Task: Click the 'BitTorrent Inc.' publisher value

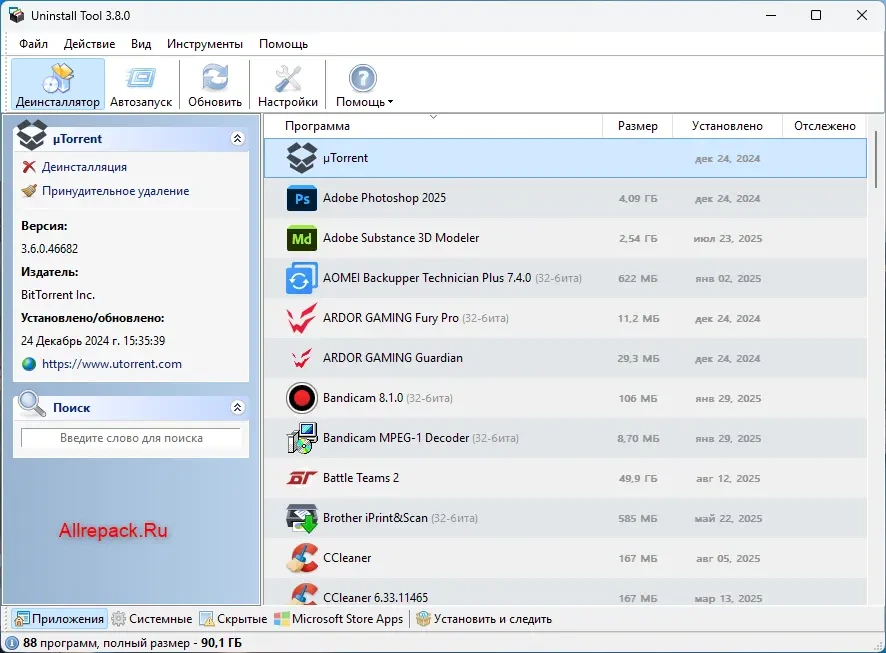Action: tap(58, 295)
